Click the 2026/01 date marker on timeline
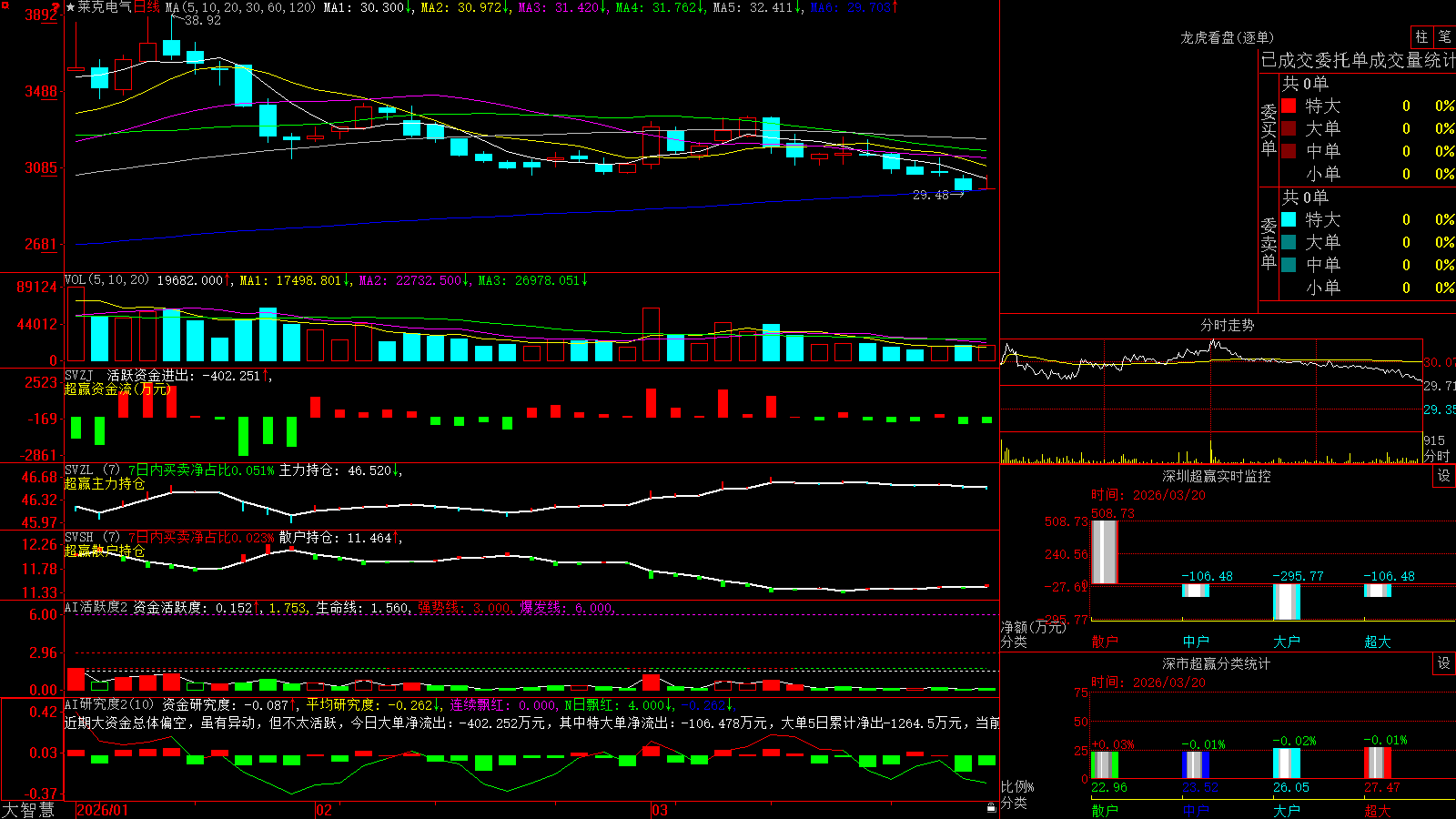1456x819 pixels. coord(102,810)
